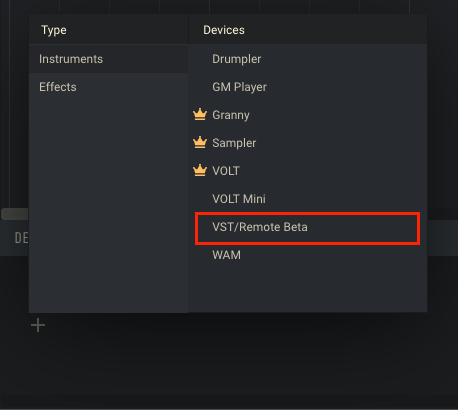Screen dimensions: 458x410
Task: Click the horizontal scrollbar thumb behind the popup
Action: pyautogui.click(x=15, y=214)
